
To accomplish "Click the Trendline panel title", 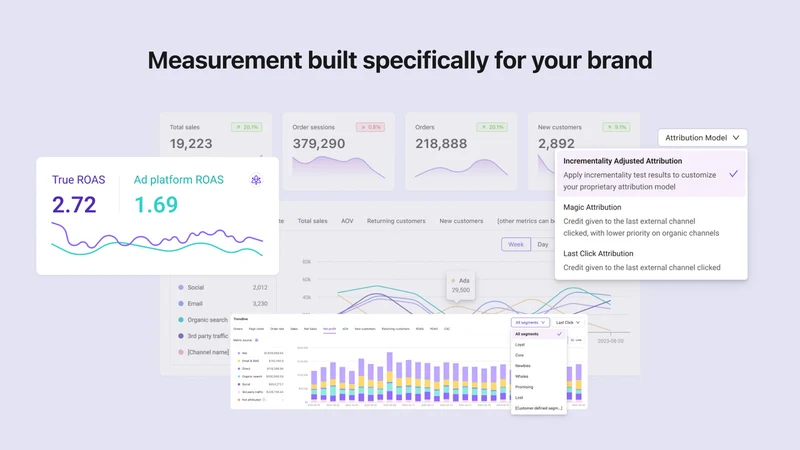I will pos(240,319).
